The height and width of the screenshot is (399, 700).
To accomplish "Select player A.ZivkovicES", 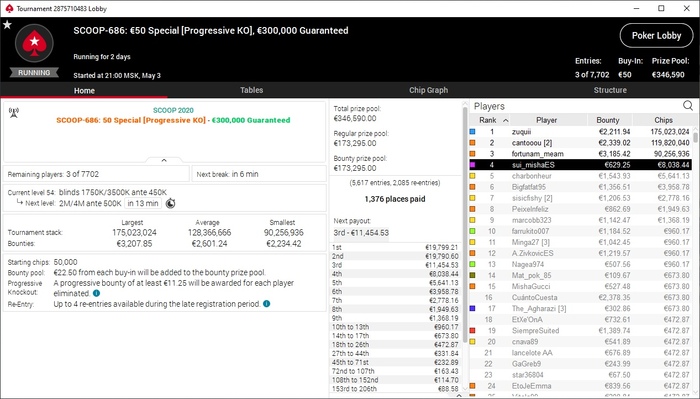I will (x=580, y=253).
